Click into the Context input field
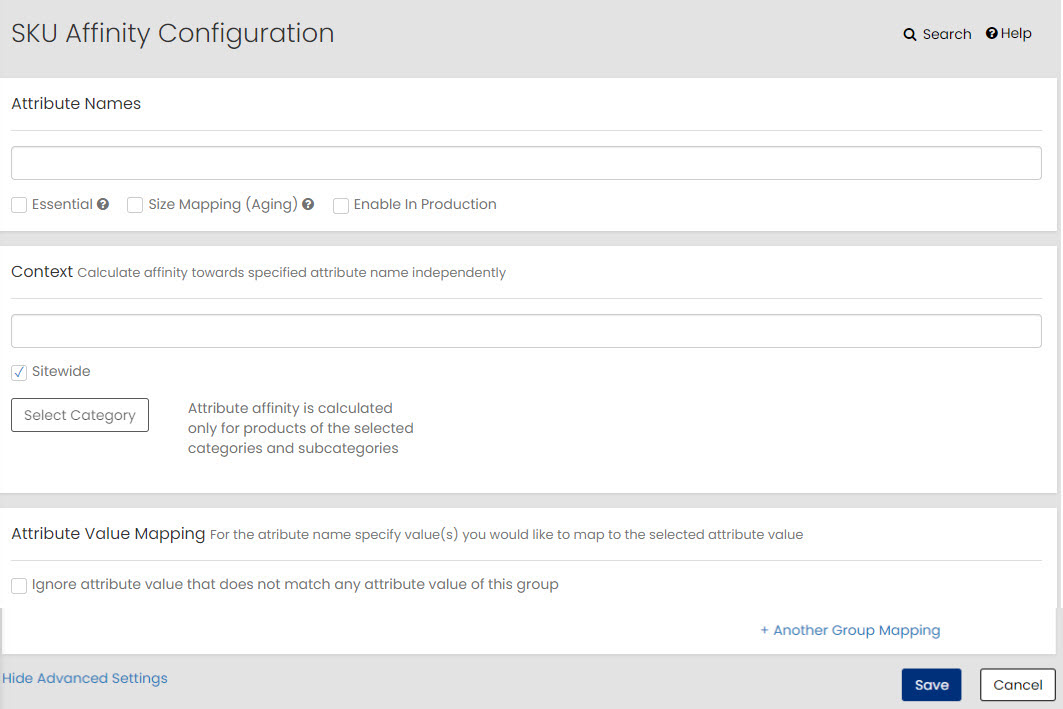The width and height of the screenshot is (1063, 709). (526, 331)
